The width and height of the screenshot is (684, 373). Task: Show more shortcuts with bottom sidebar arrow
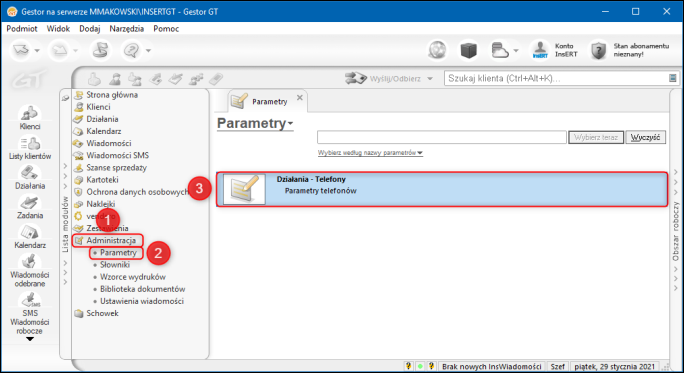(x=30, y=339)
